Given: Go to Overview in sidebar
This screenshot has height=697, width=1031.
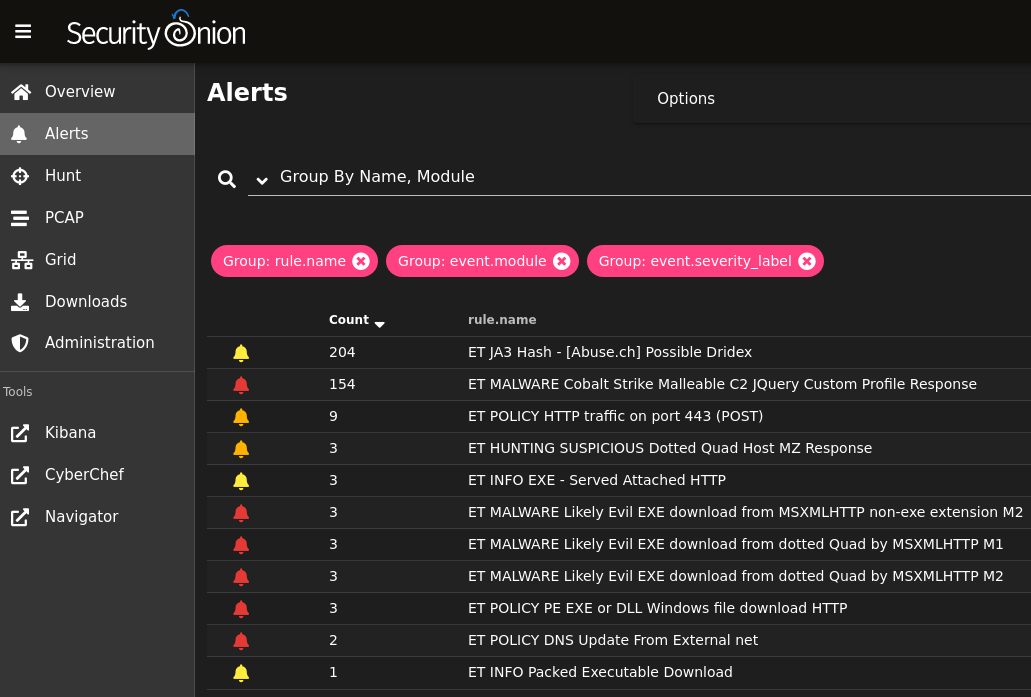Looking at the screenshot, I should point(97,92).
